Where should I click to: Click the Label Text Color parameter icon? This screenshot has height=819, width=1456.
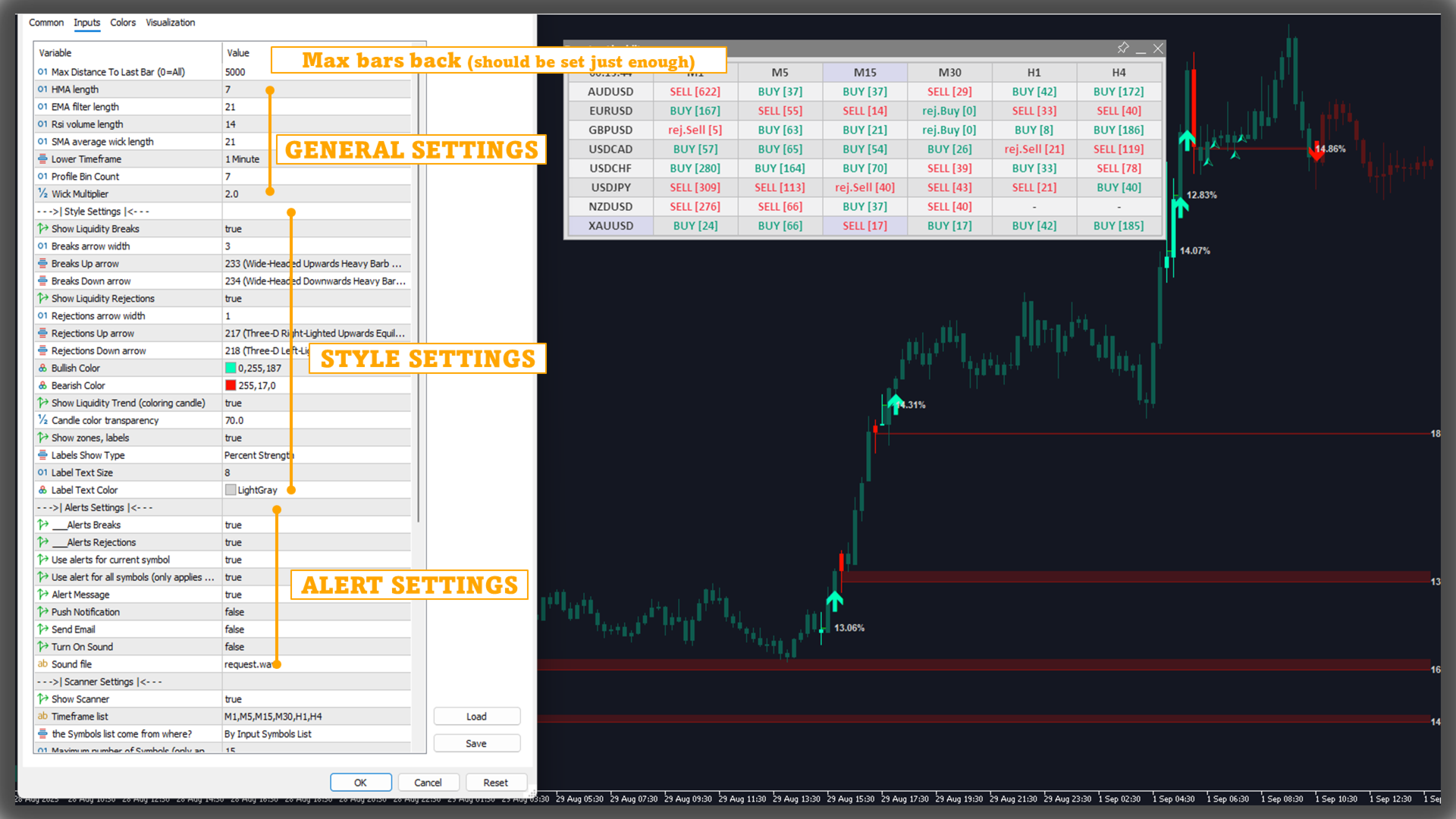42,490
